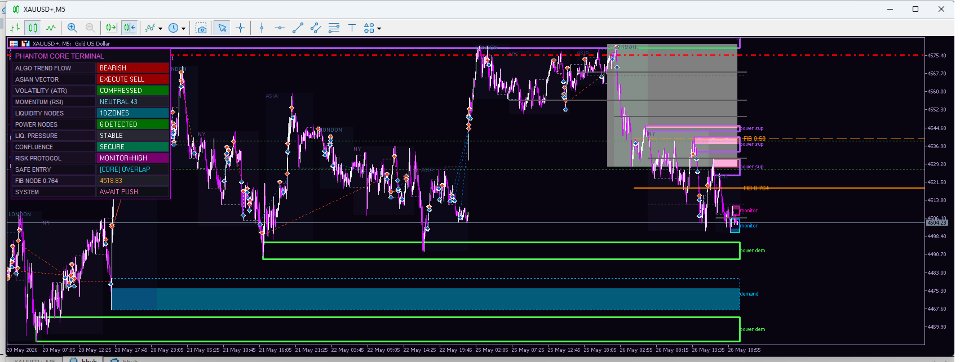Select the standard cursor tool
The width and height of the screenshot is (960, 362).
coord(222,28)
